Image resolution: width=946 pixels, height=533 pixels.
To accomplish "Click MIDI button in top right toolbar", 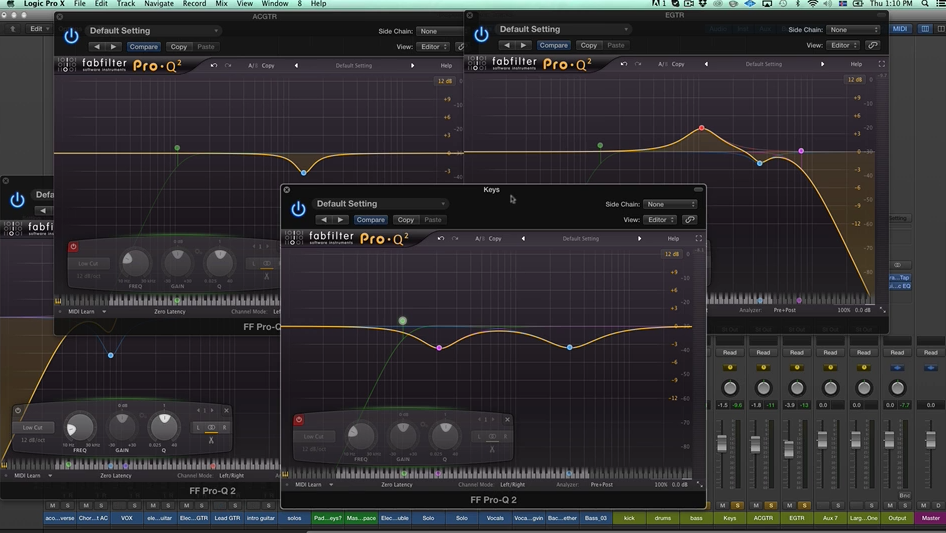I will pos(900,28).
